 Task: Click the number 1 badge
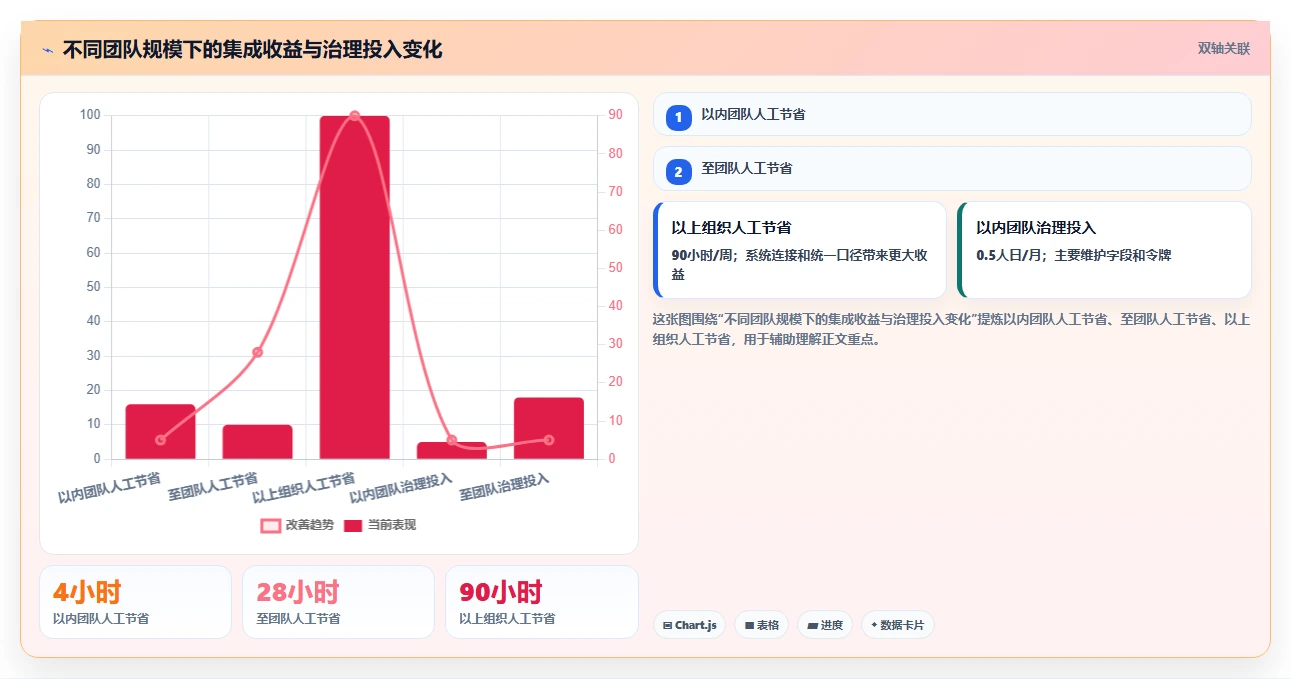pyautogui.click(x=679, y=117)
